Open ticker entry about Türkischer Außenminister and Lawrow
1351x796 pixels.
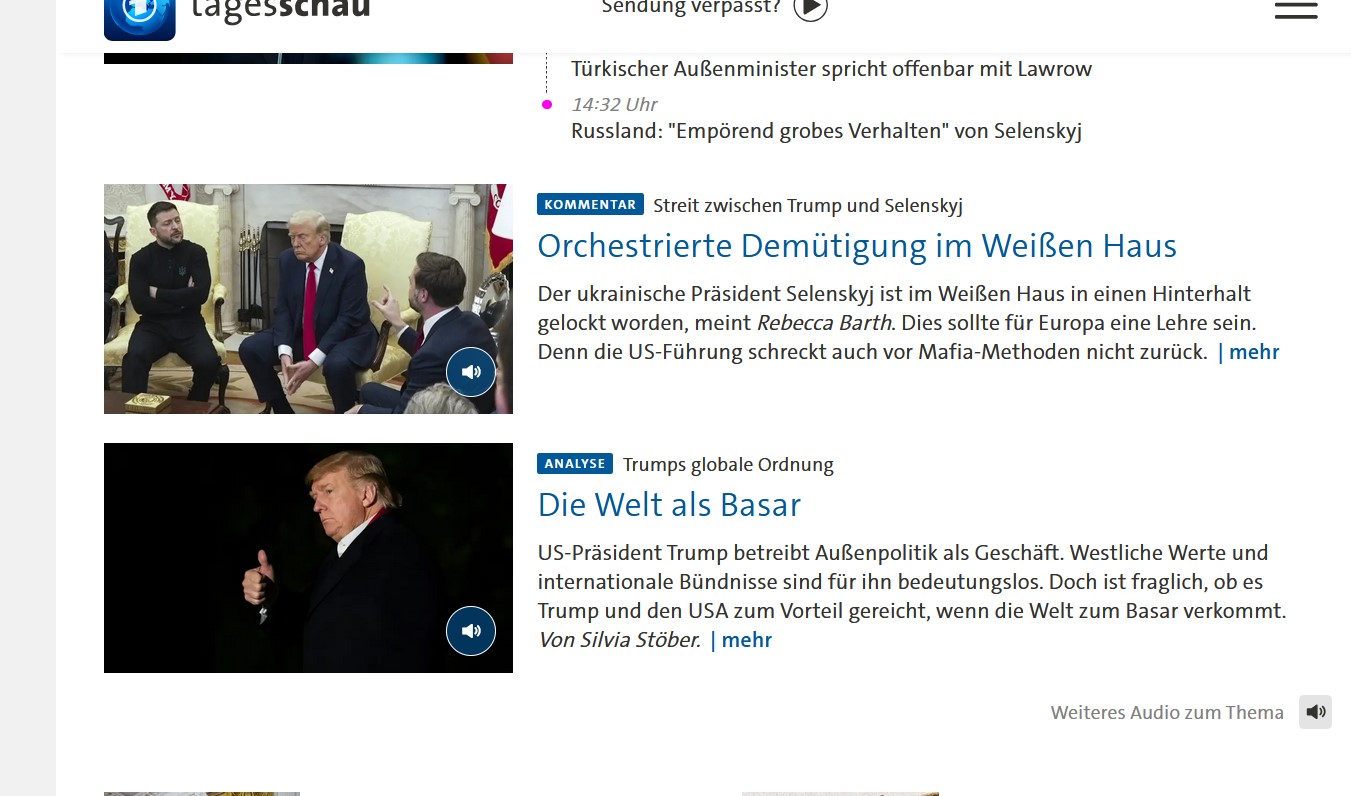click(831, 69)
